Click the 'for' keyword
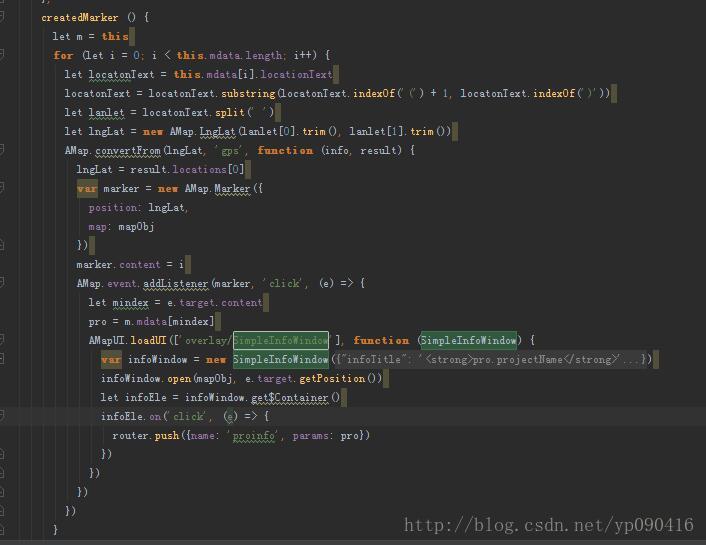This screenshot has width=706, height=545. tap(63, 55)
